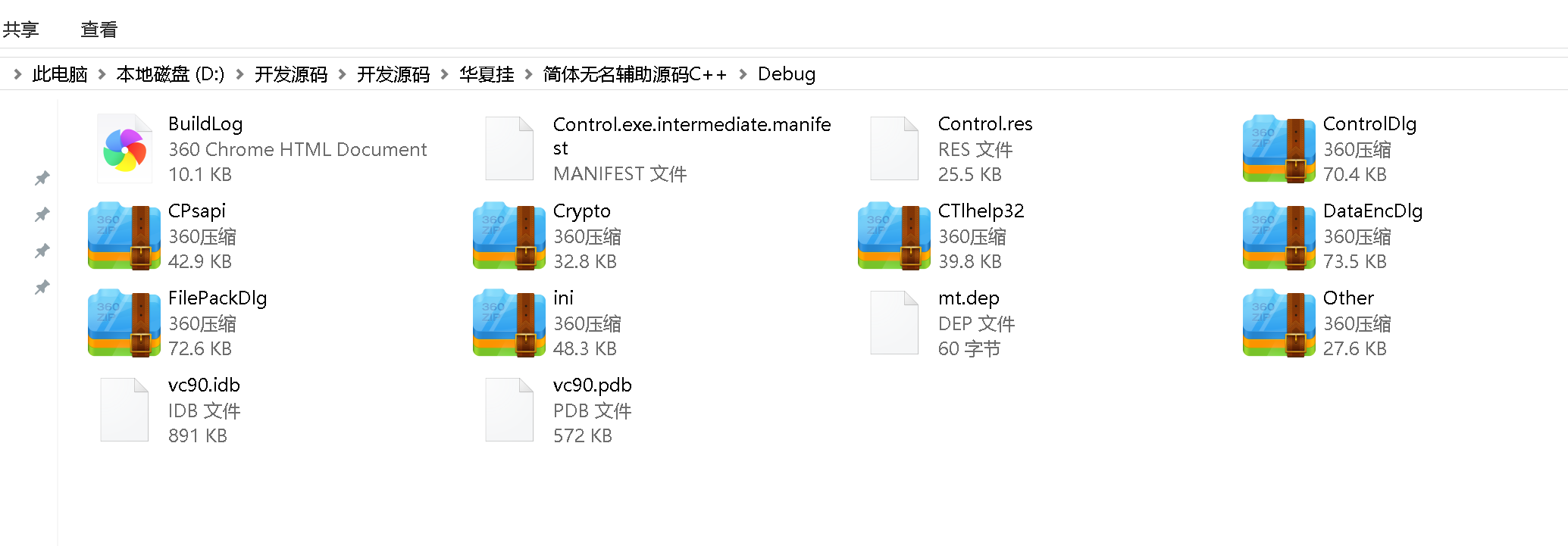Click the Crypto compressed archive icon

tap(509, 236)
